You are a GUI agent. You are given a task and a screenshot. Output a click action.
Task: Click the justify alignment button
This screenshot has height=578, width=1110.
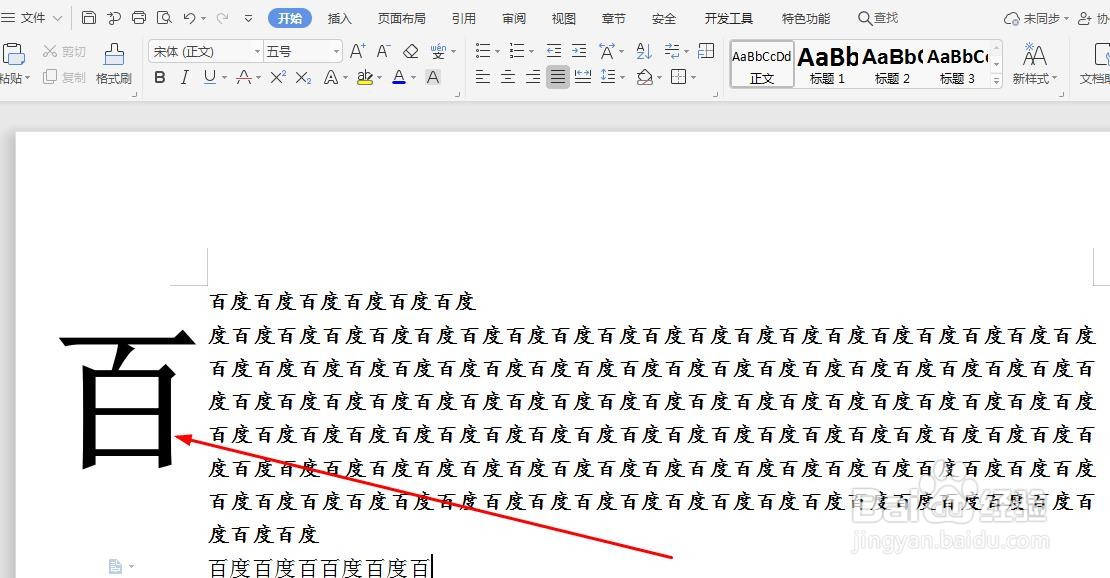(x=558, y=76)
